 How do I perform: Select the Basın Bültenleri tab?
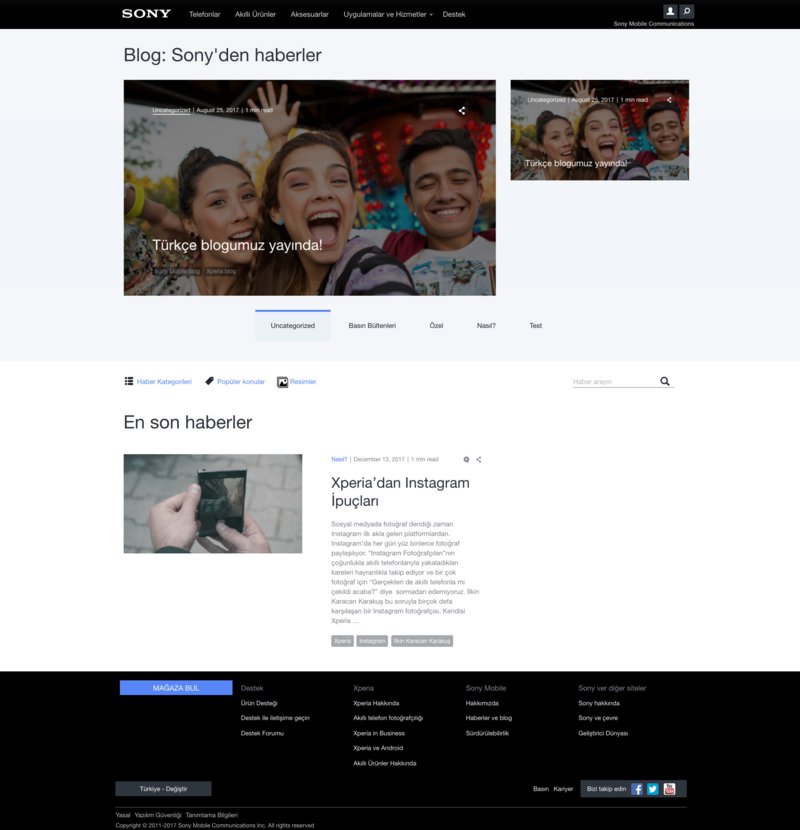pos(372,326)
